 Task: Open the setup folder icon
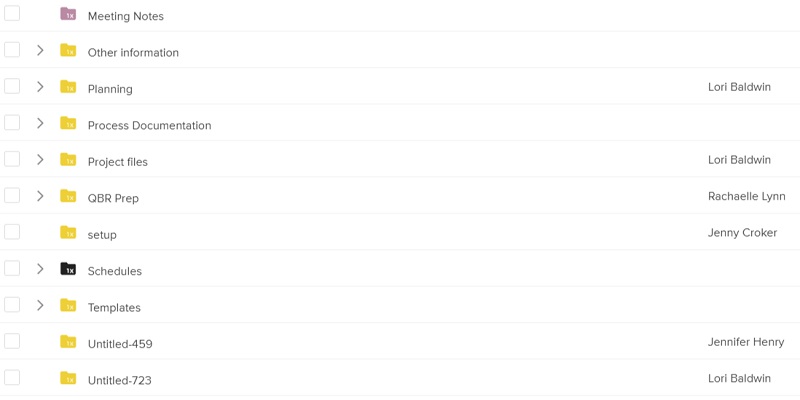coord(68,233)
